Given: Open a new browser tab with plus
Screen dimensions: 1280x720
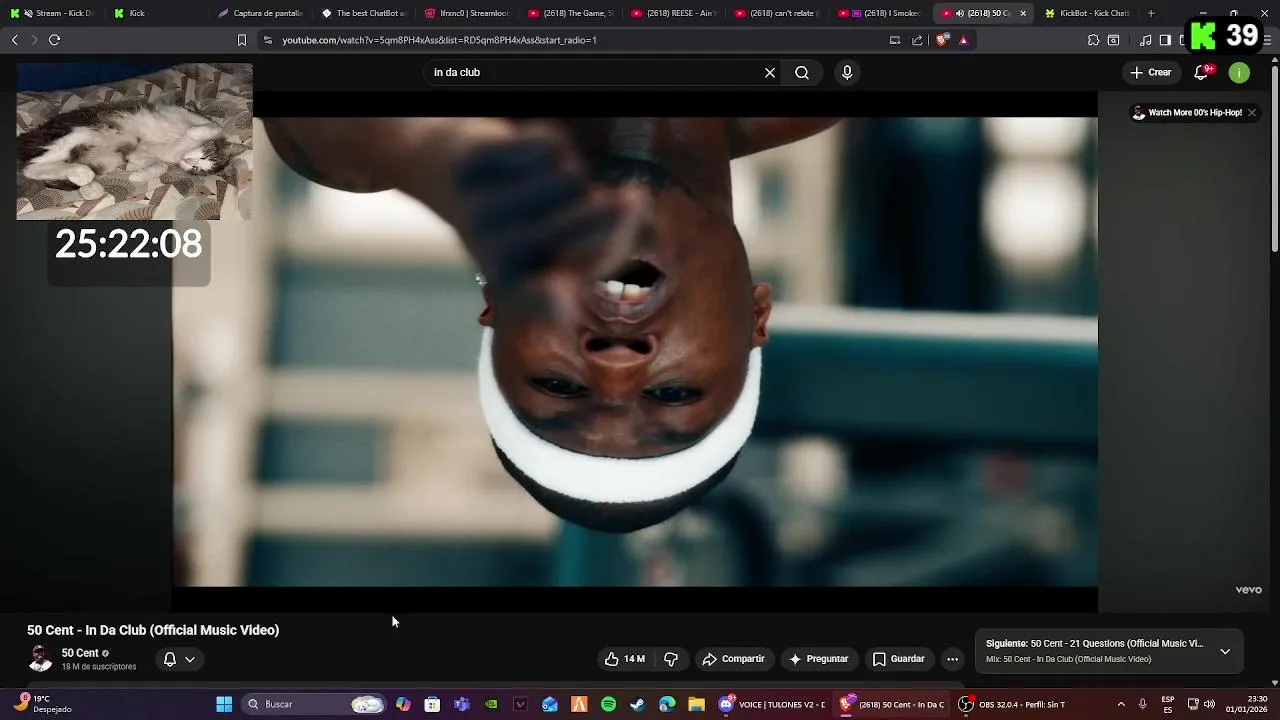Looking at the screenshot, I should pyautogui.click(x=1151, y=13).
